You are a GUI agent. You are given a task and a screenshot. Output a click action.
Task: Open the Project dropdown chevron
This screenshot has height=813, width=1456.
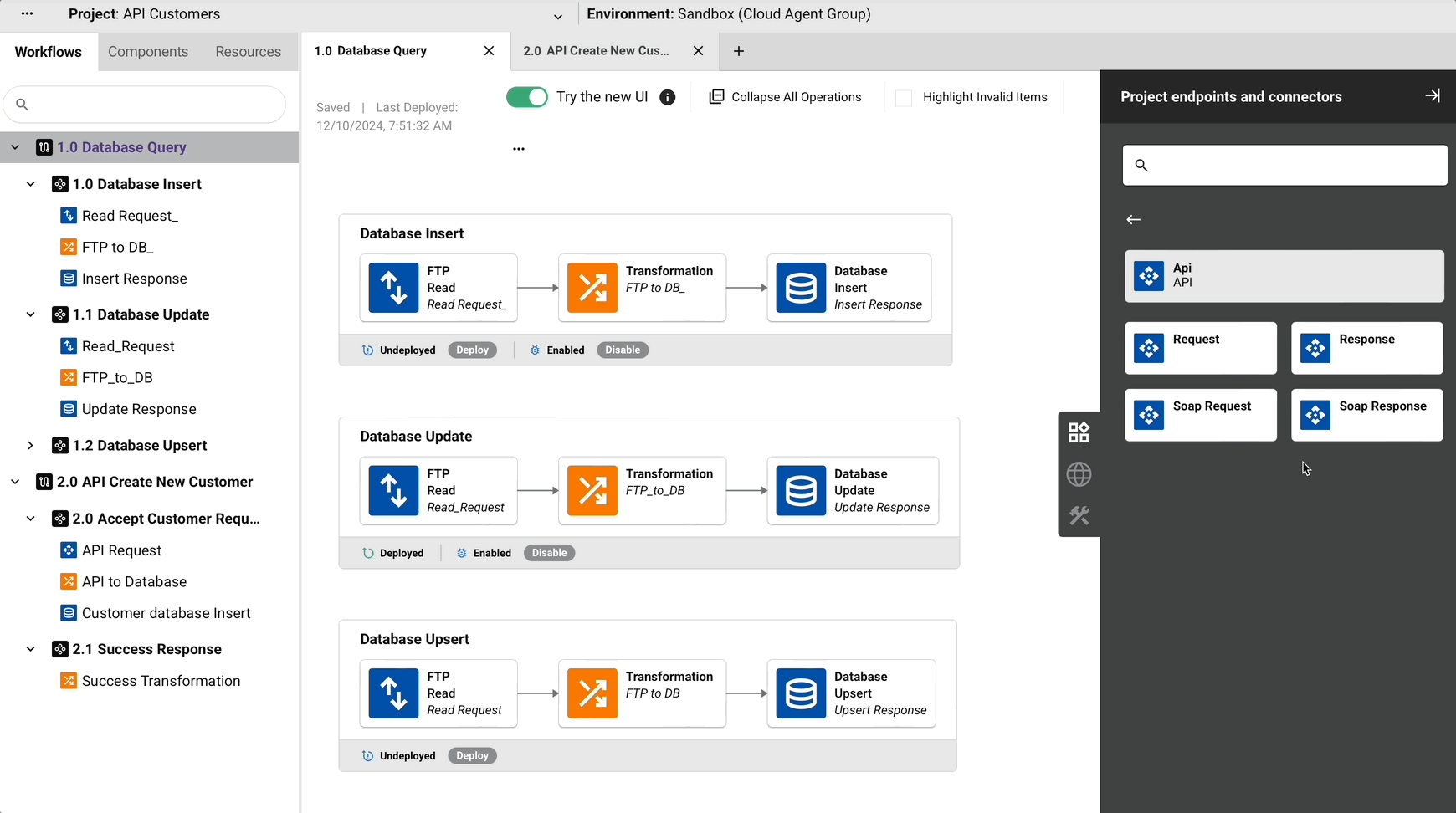(558, 16)
